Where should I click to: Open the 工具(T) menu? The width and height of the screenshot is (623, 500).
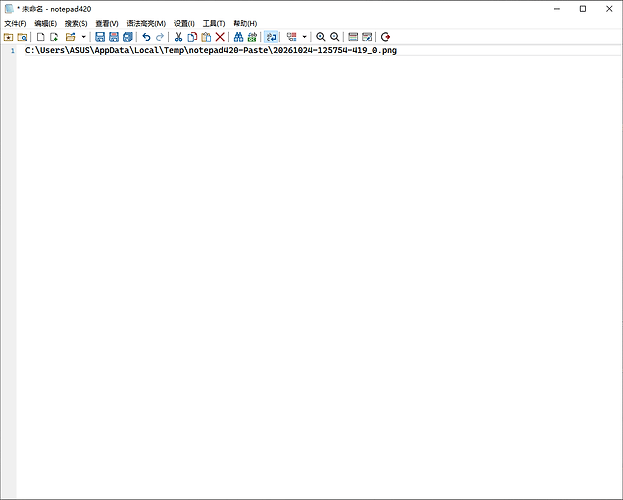[214, 23]
